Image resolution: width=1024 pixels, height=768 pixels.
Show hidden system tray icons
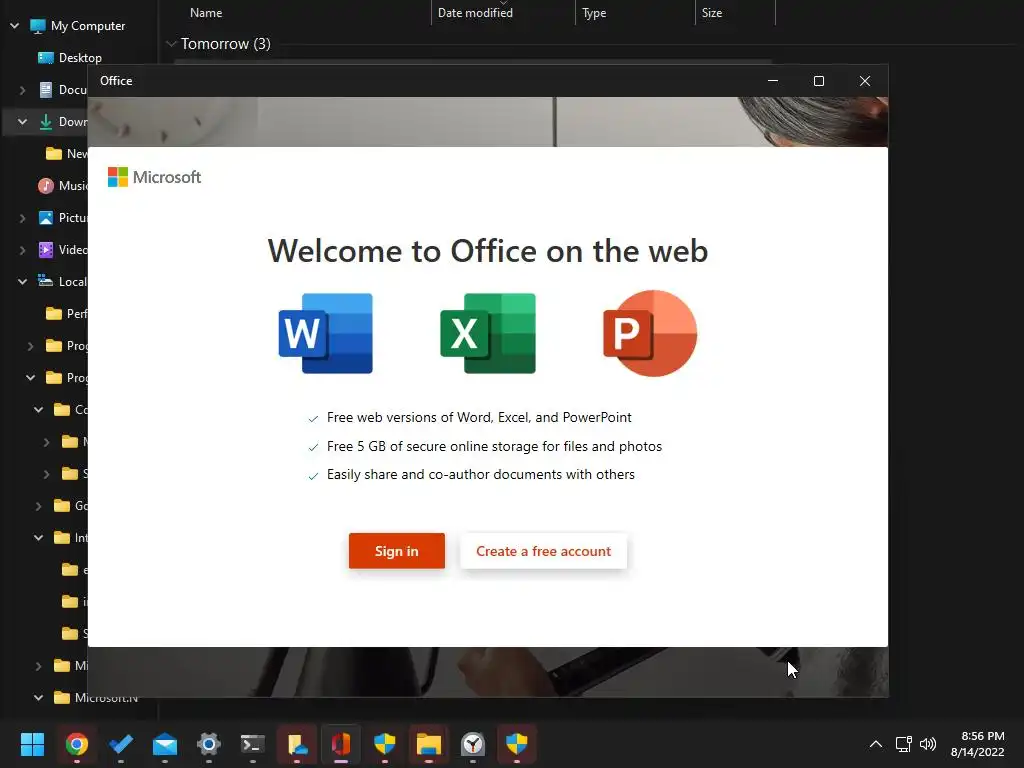coord(876,744)
